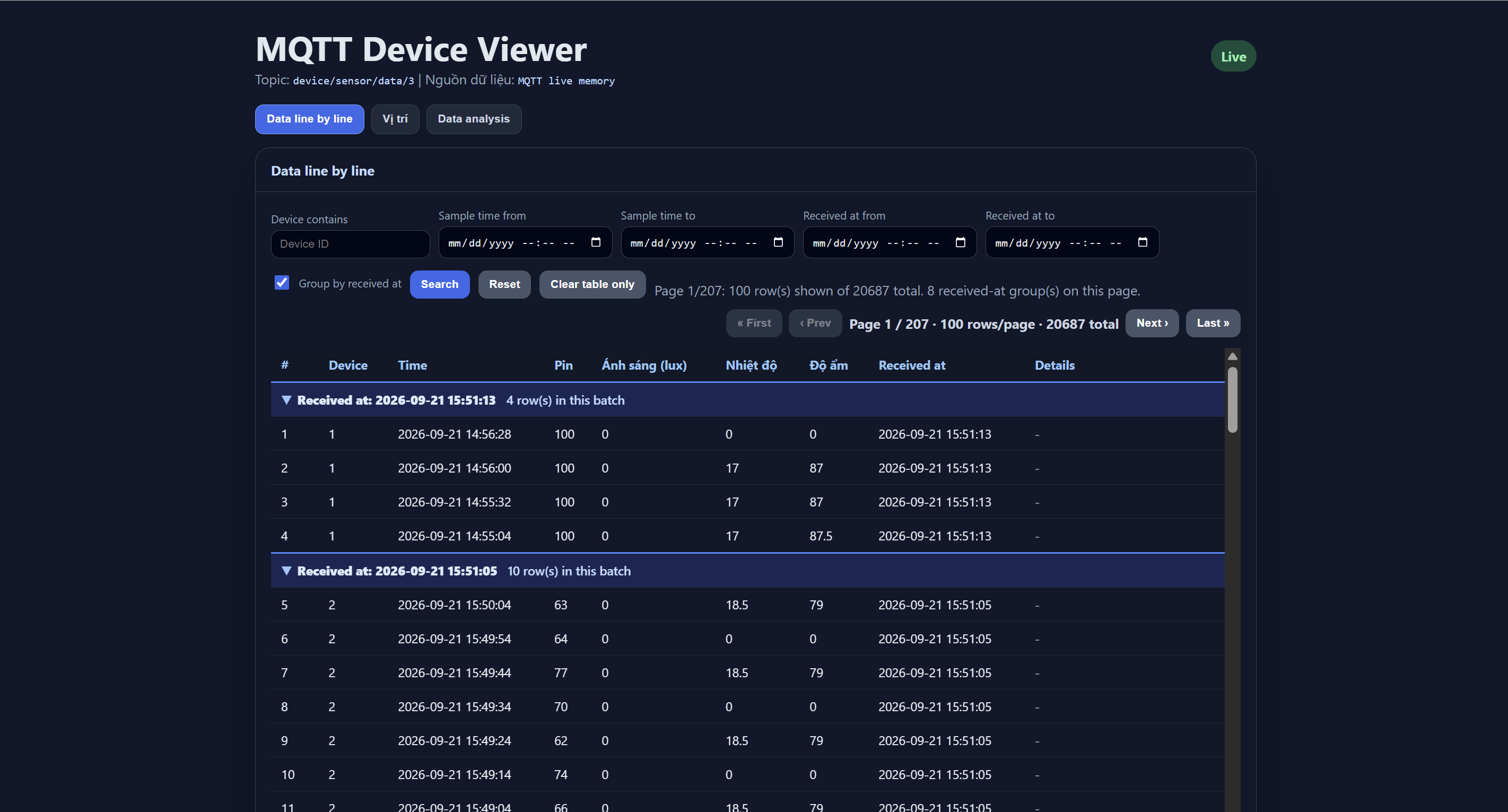Focus the Device ID input field
The image size is (1508, 812).
pyautogui.click(x=351, y=244)
